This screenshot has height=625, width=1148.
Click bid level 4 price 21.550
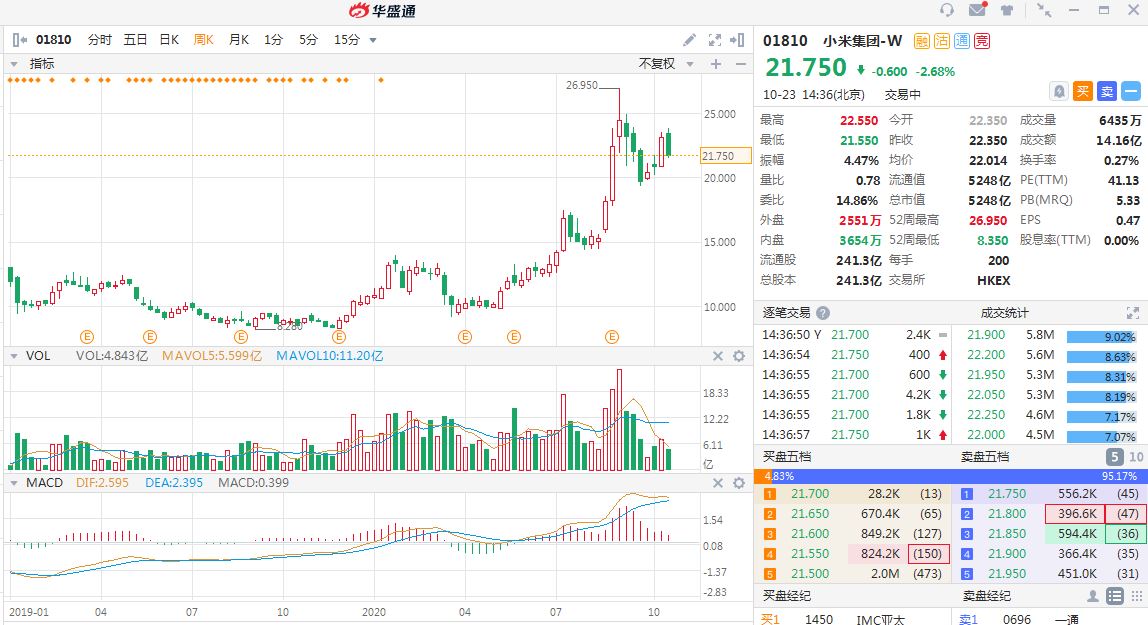point(810,555)
